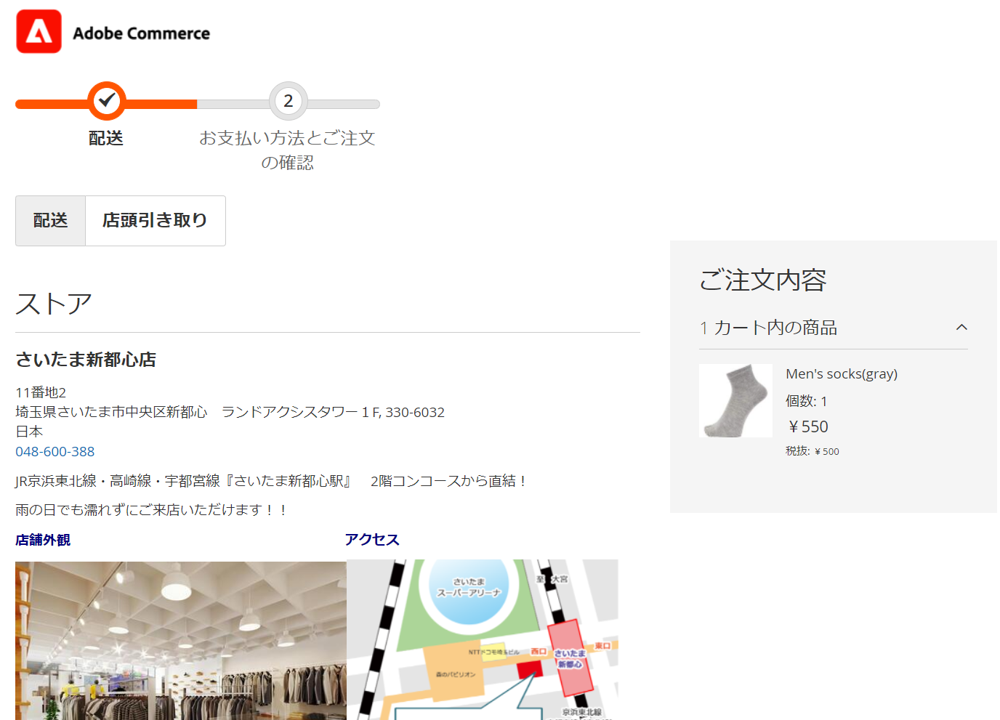
Task: Open the store interior photo
Action: [180, 640]
